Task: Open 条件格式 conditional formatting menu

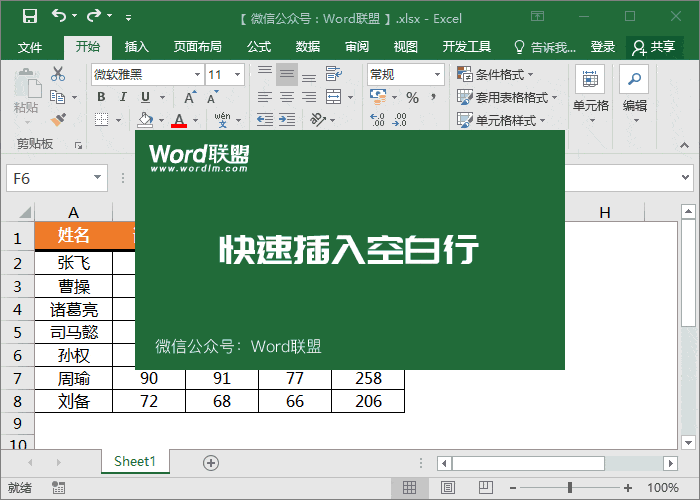Action: [x=495, y=74]
